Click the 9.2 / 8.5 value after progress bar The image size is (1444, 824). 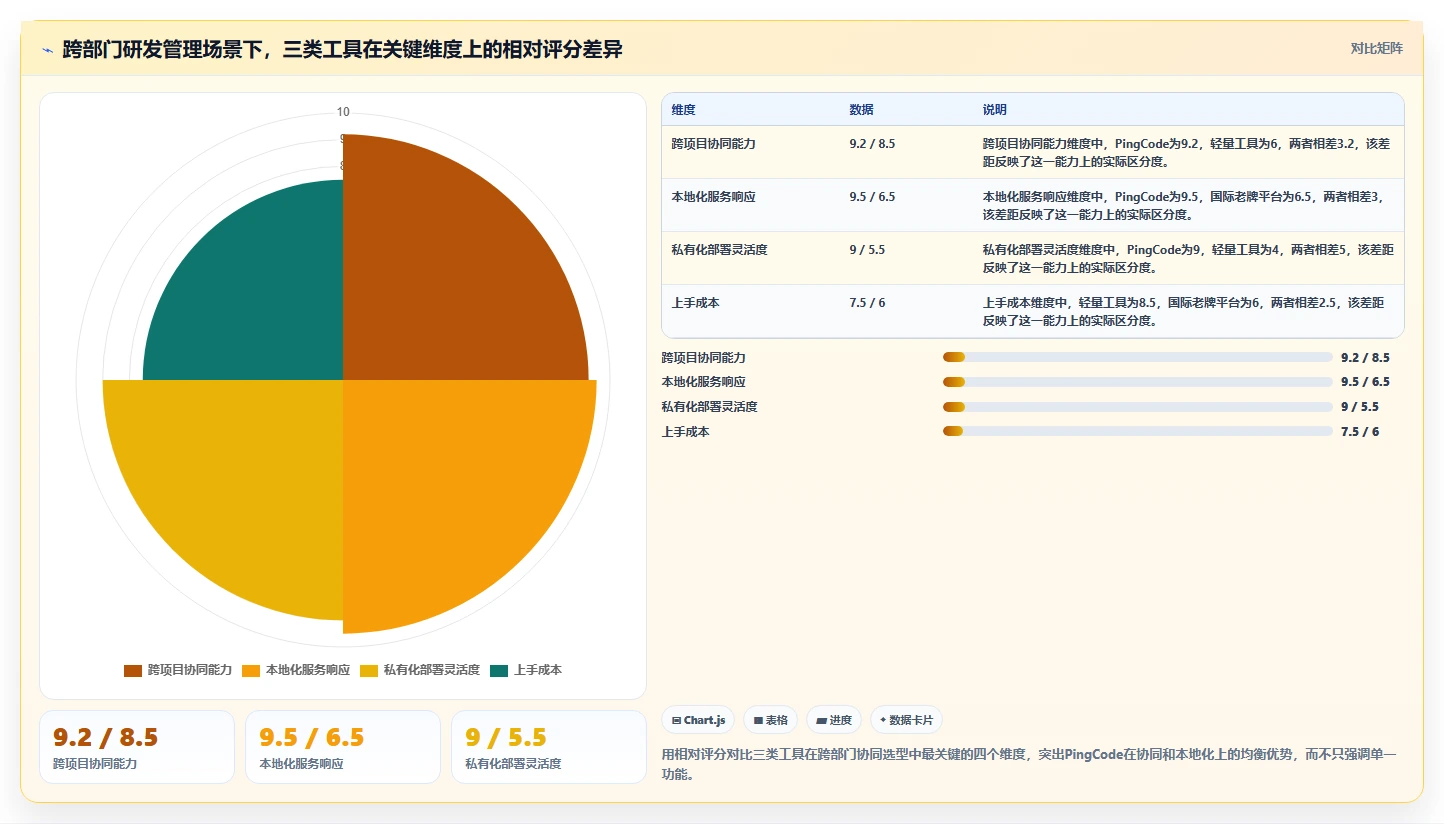coord(1365,357)
